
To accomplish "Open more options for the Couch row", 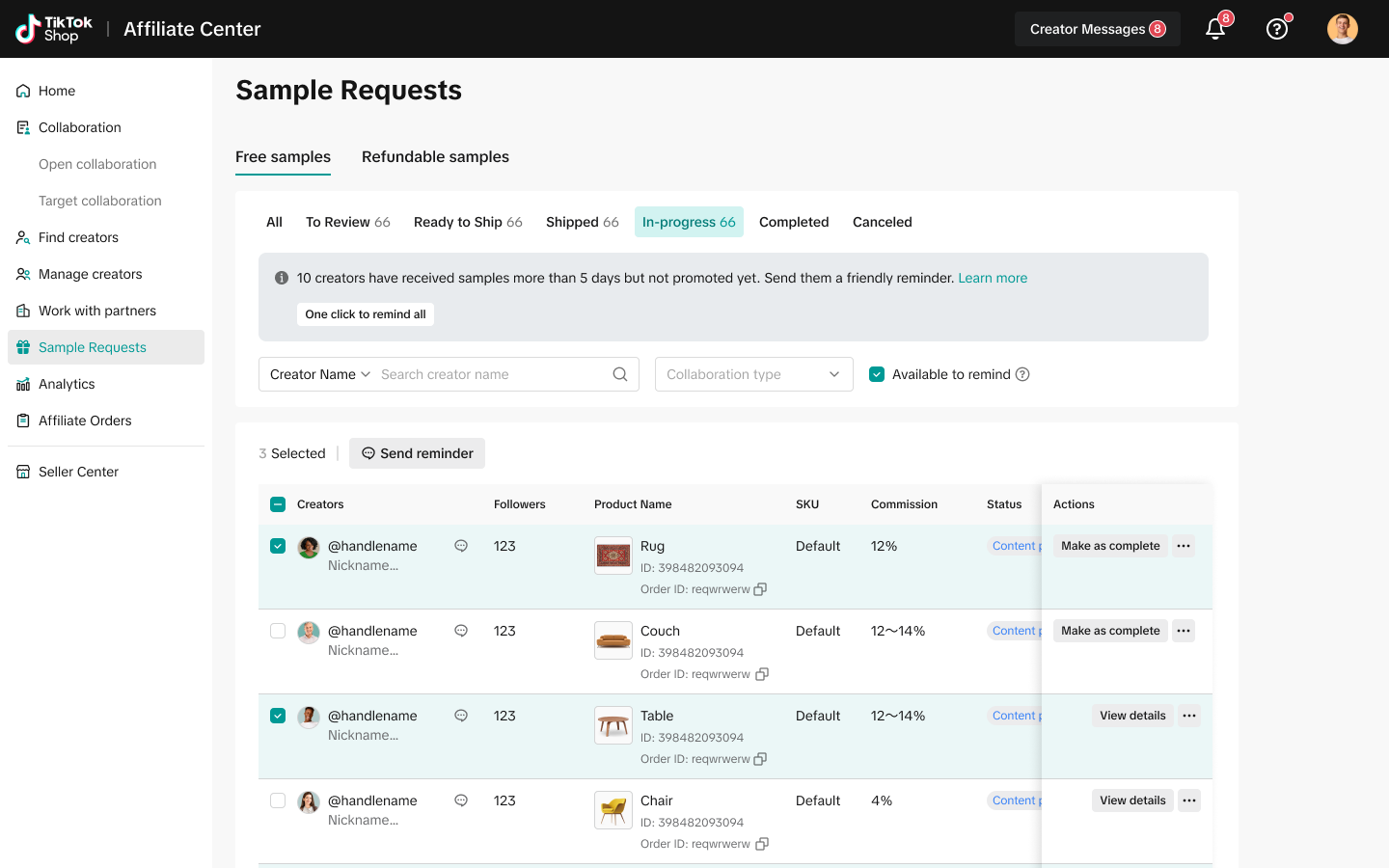I will pyautogui.click(x=1184, y=631).
